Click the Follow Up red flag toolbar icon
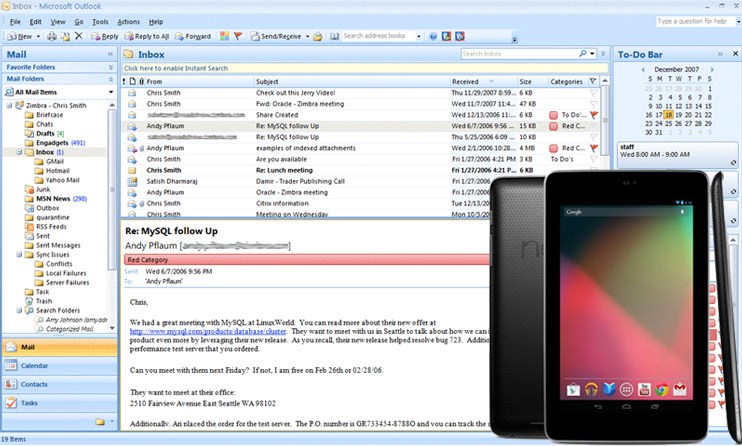 pos(238,36)
